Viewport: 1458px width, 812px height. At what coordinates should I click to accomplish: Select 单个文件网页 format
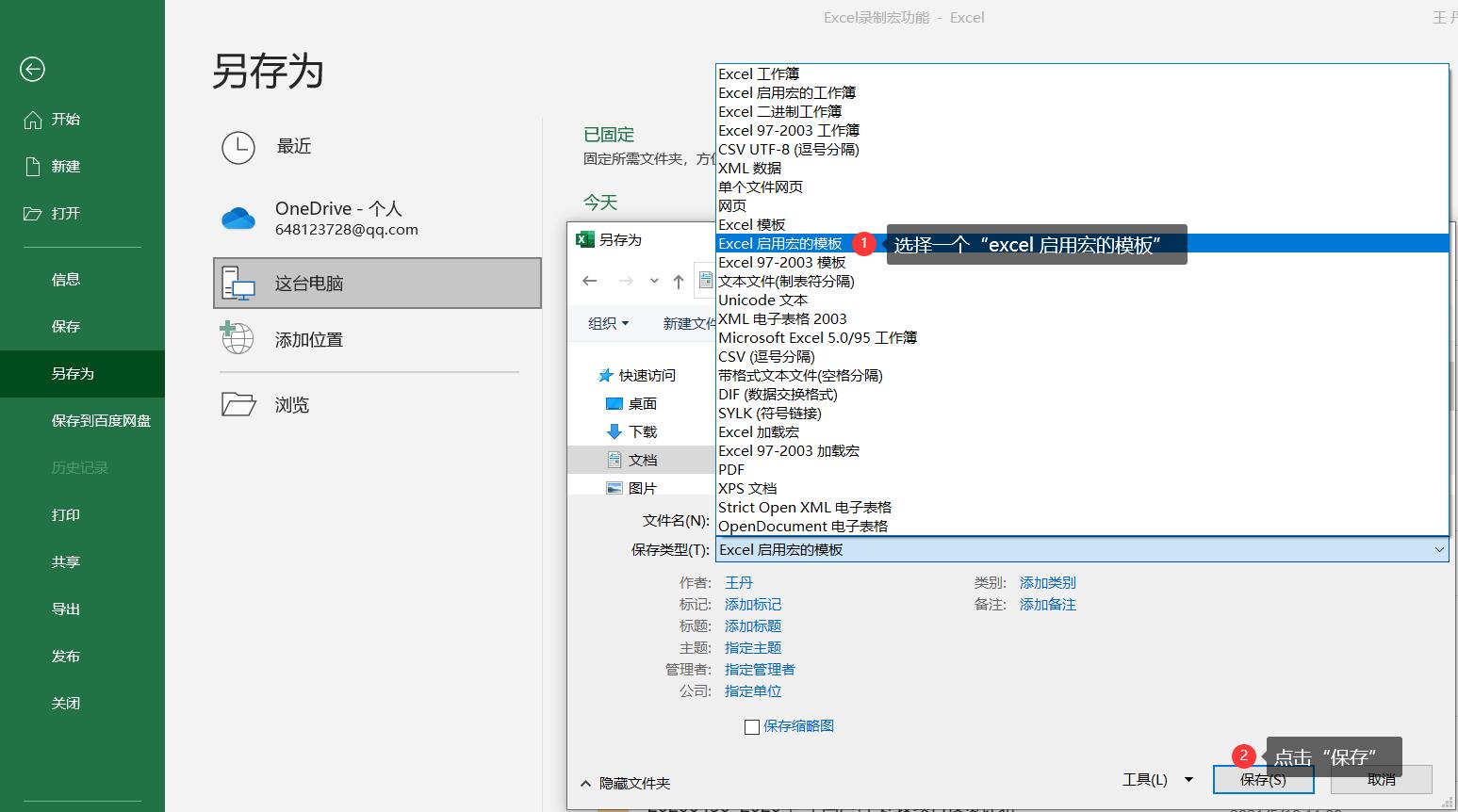pyautogui.click(x=1082, y=187)
